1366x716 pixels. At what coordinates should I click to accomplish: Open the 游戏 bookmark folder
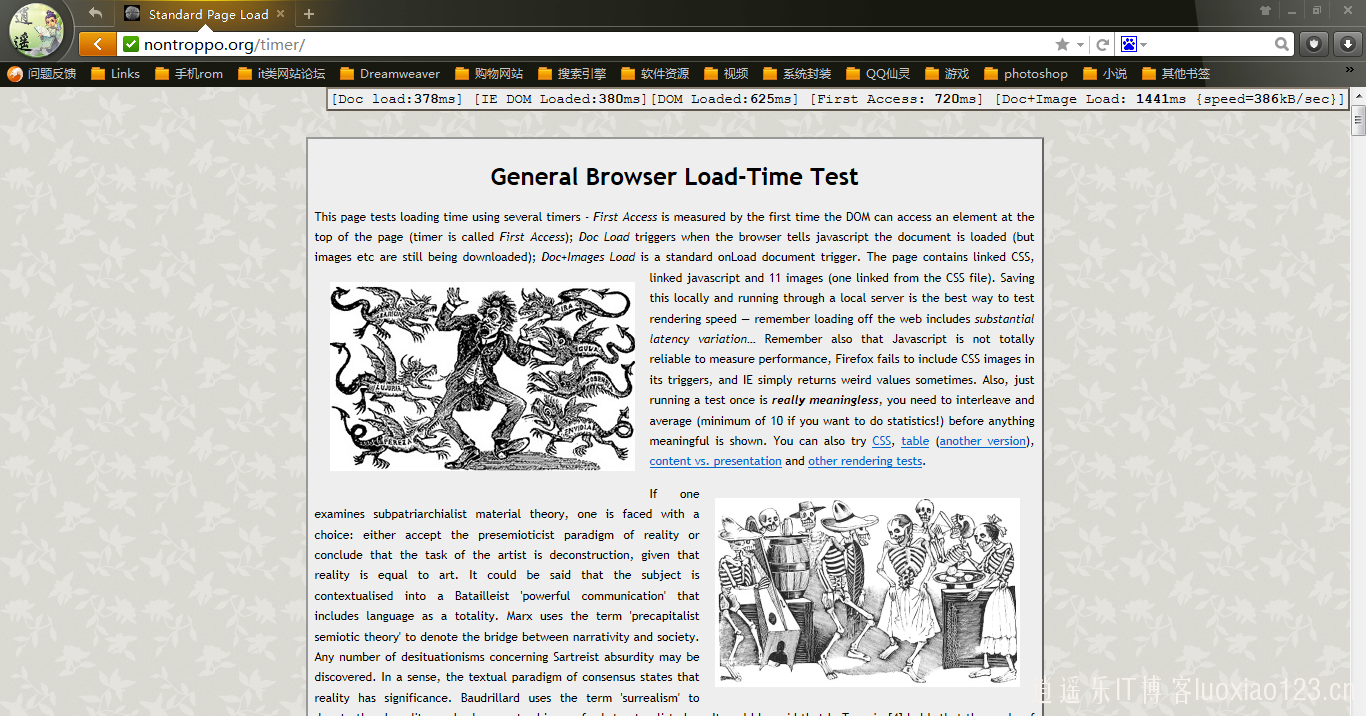(x=947, y=73)
